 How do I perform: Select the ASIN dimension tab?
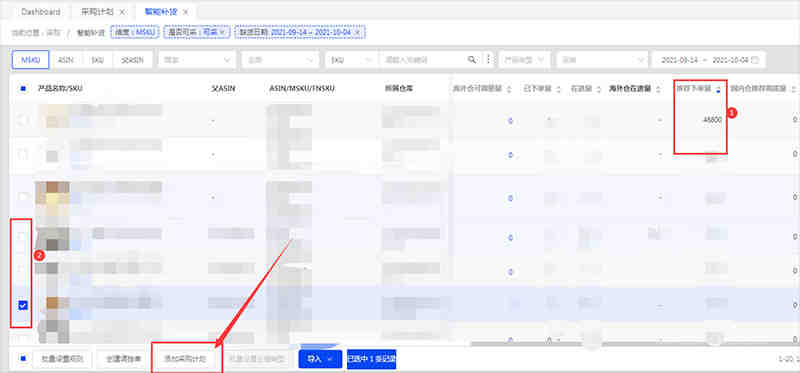pos(66,60)
